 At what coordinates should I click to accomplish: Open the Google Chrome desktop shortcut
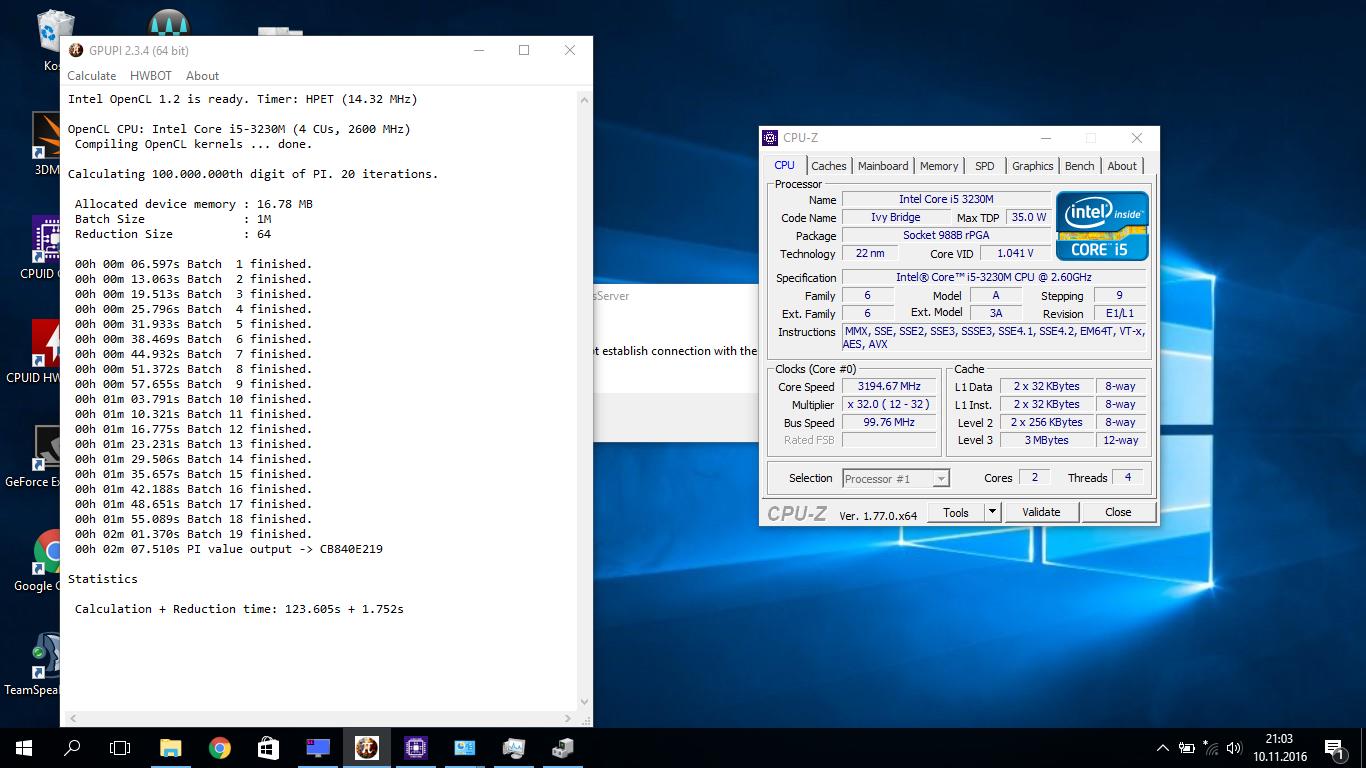click(46, 551)
